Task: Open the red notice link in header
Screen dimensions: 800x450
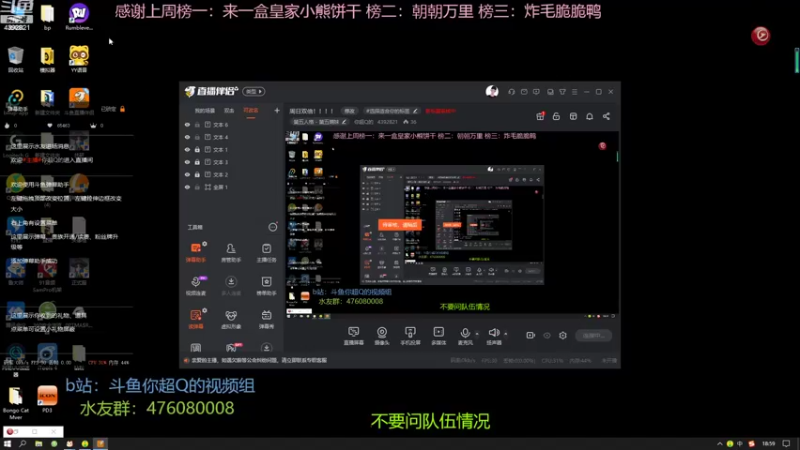Action: pyautogui.click(x=440, y=111)
